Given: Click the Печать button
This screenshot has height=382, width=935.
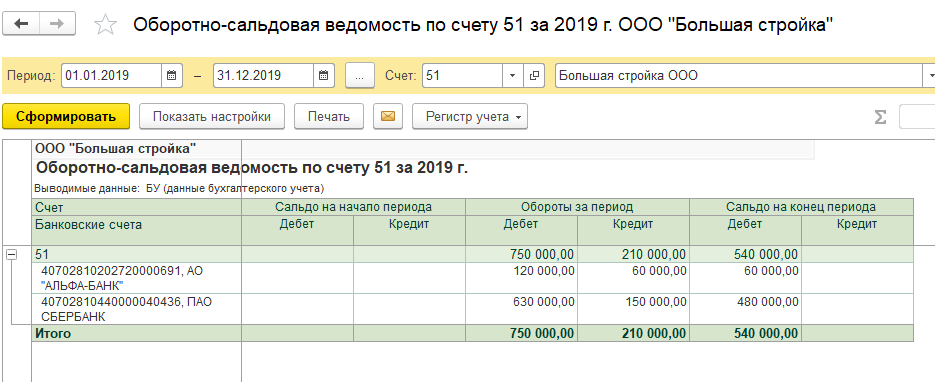Looking at the screenshot, I should 329,117.
